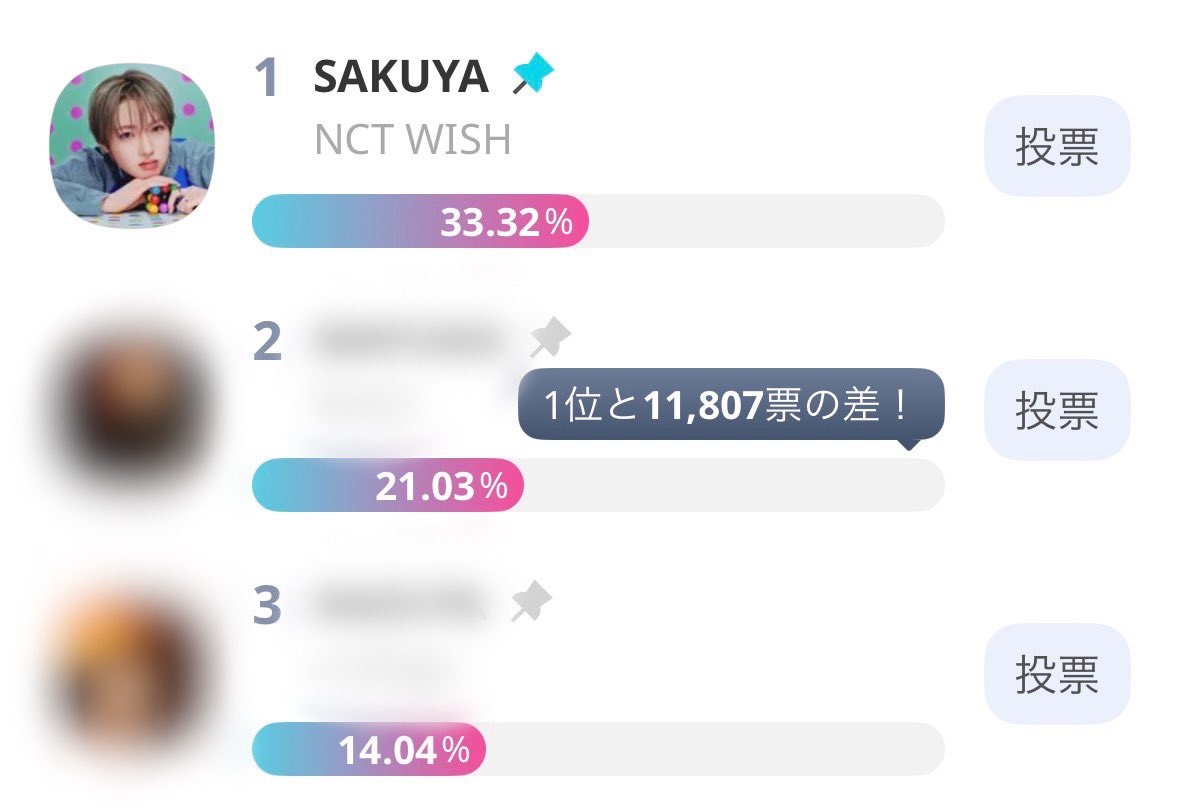Open SAKUYA's profile photo
Image resolution: width=1179 pixels, height=810 pixels.
(x=132, y=145)
